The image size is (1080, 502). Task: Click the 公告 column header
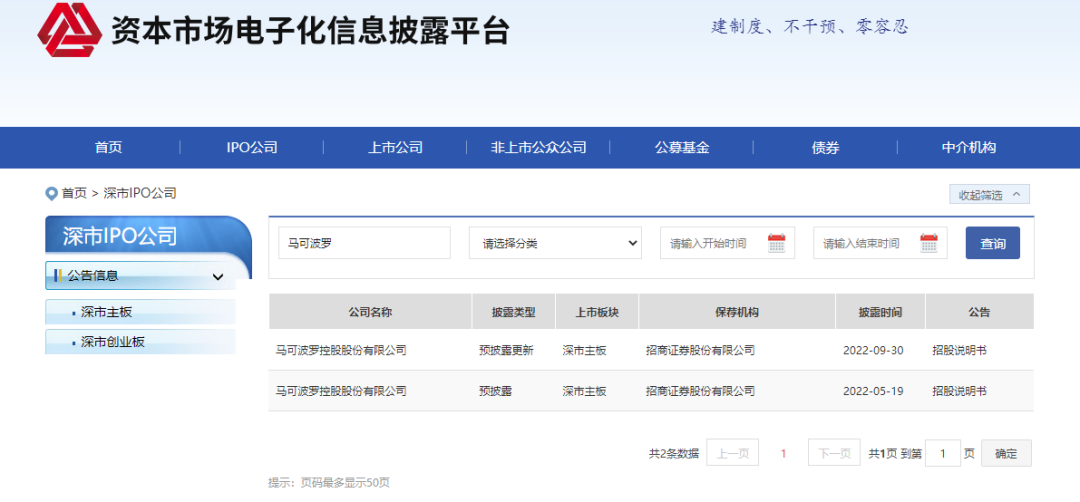coord(979,312)
